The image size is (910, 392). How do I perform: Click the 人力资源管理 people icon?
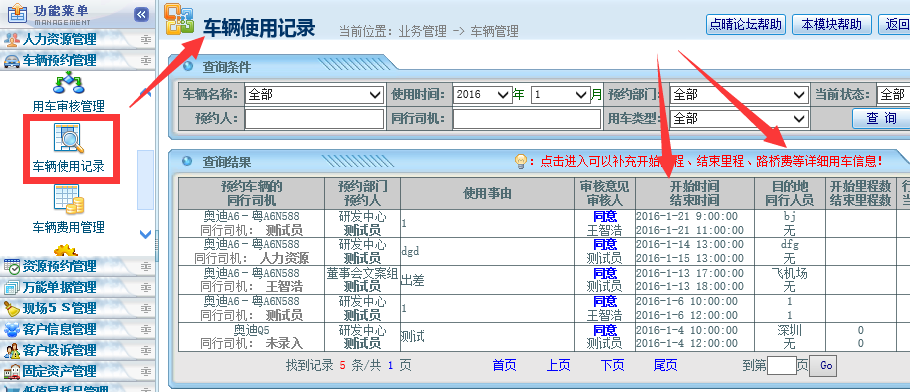(12, 39)
